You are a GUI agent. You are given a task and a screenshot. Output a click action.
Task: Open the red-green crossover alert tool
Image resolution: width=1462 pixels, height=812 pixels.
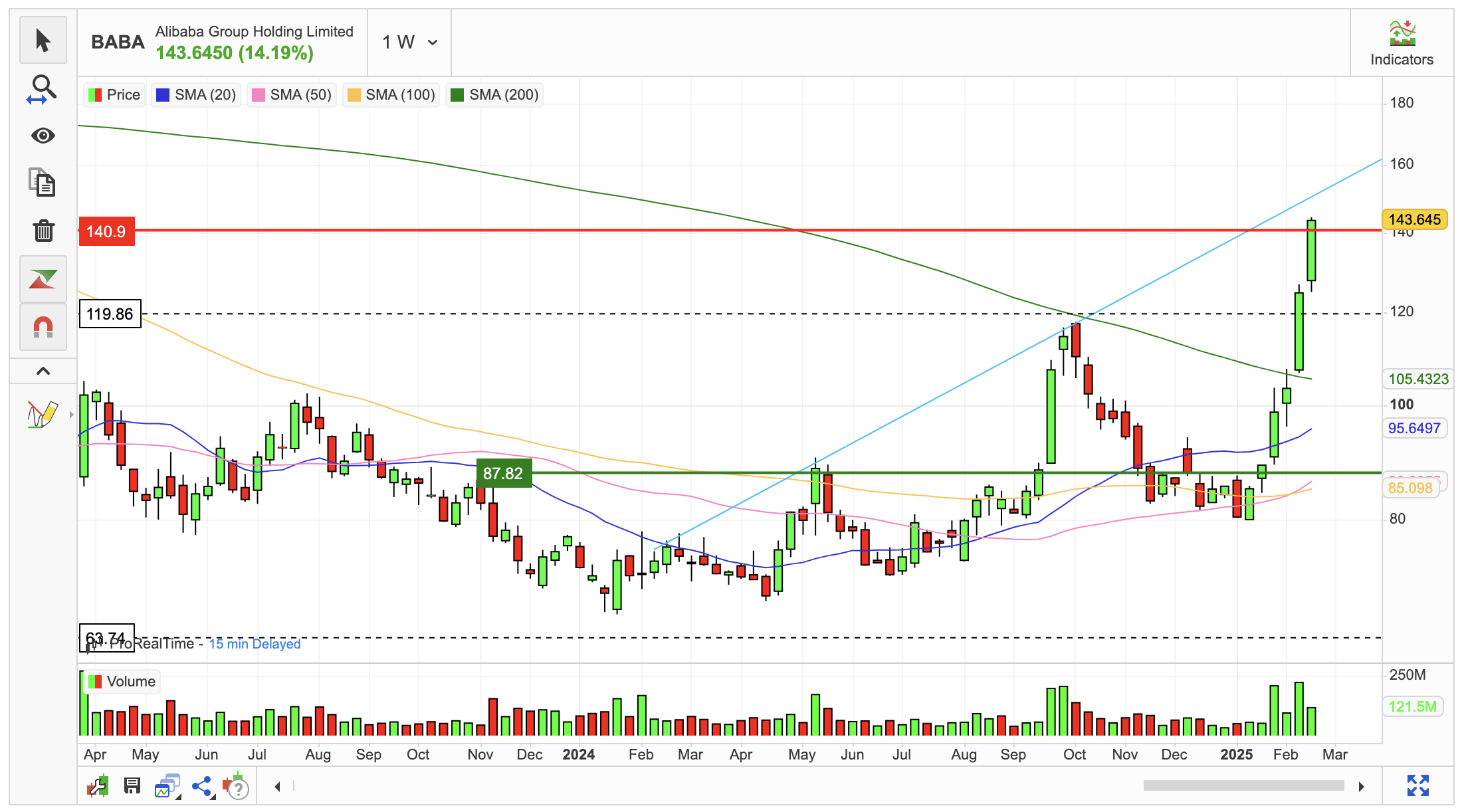click(x=43, y=279)
